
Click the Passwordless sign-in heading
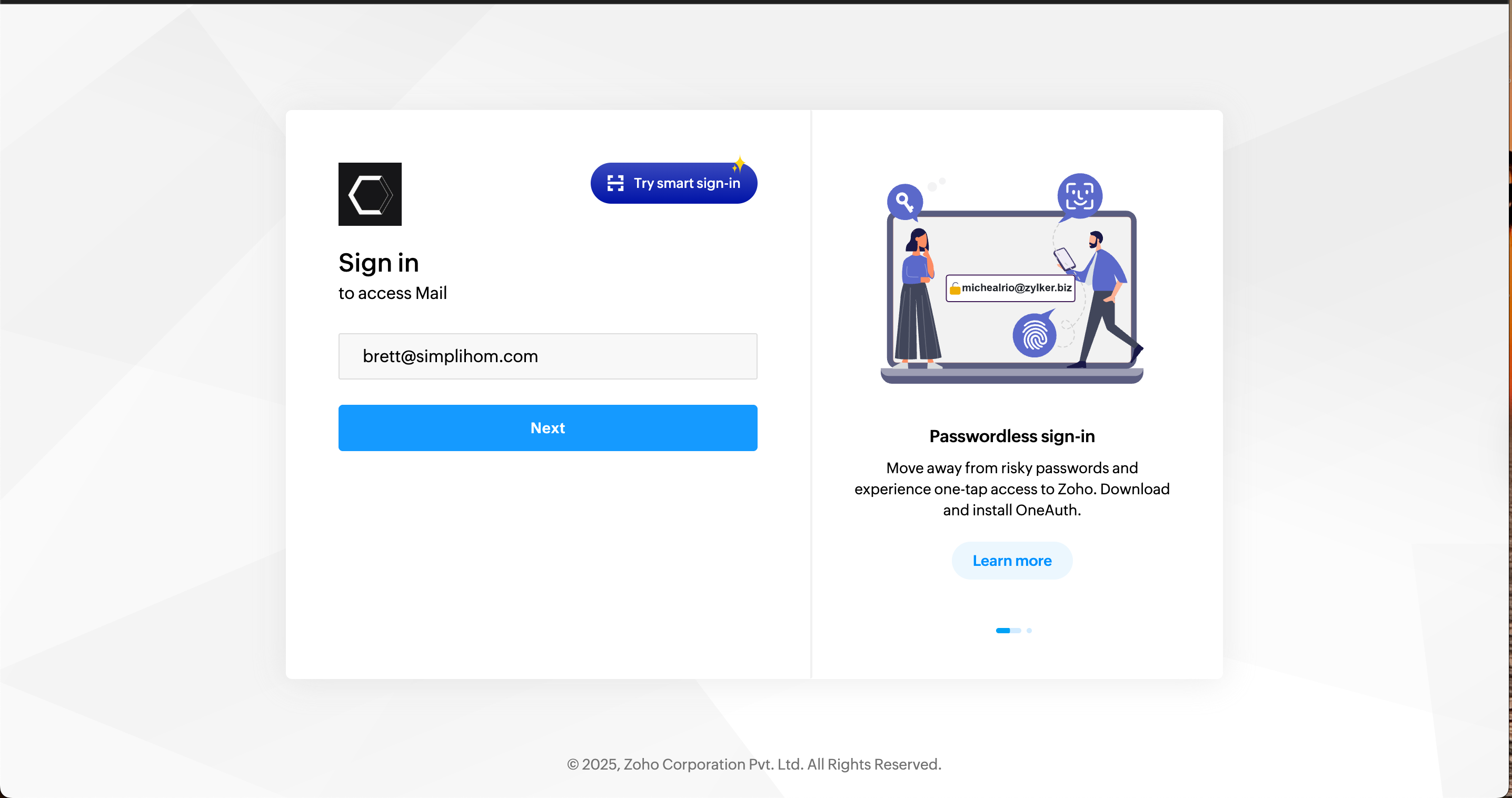point(1012,436)
